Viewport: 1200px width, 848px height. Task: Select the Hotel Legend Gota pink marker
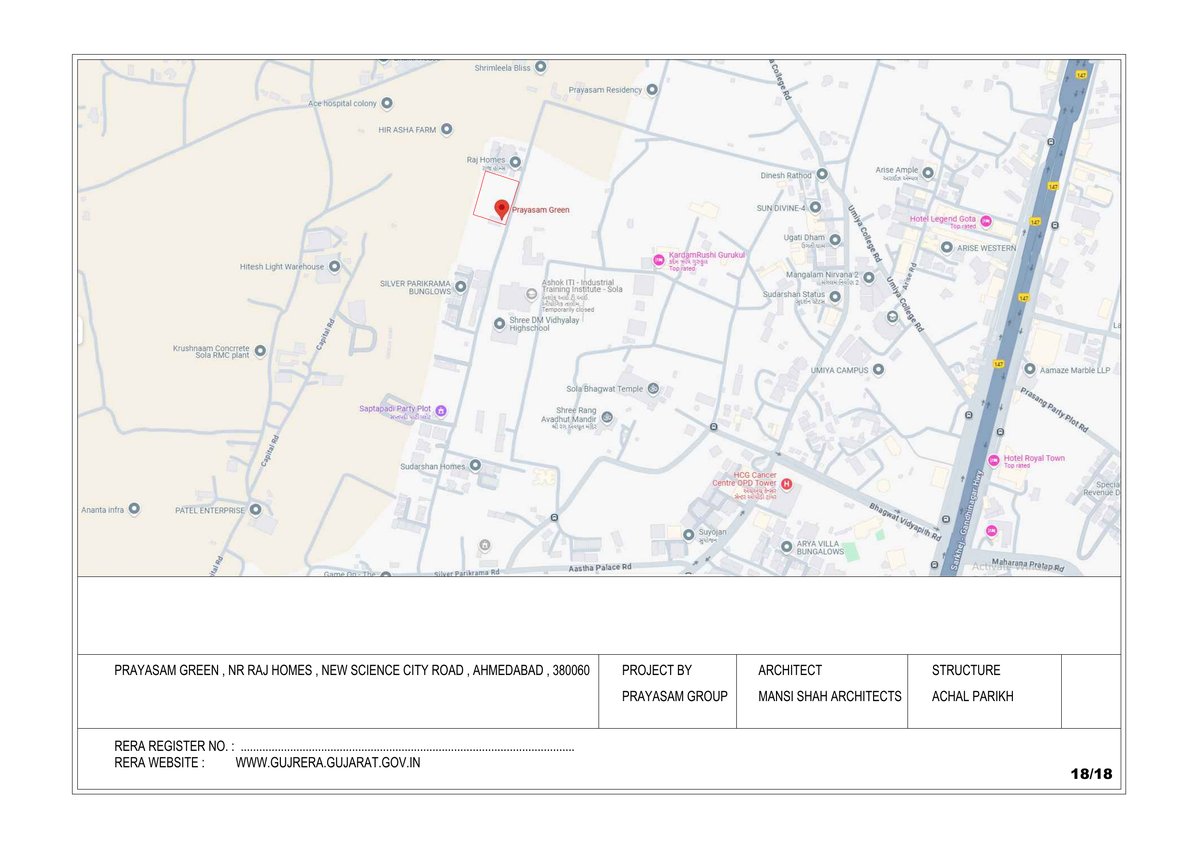(x=986, y=221)
